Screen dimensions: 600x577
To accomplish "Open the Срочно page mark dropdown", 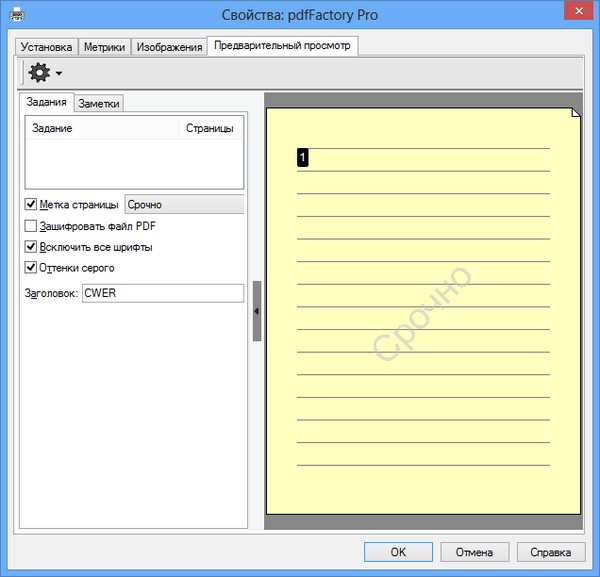I will tap(184, 204).
